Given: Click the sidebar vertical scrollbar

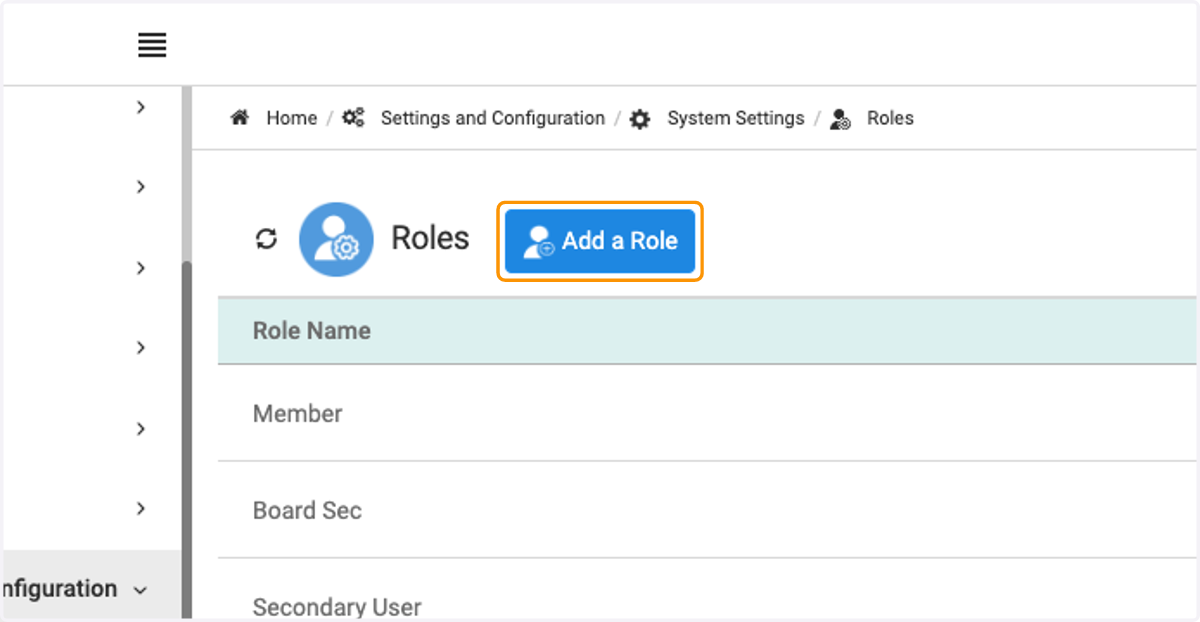Looking at the screenshot, I should point(186,440).
